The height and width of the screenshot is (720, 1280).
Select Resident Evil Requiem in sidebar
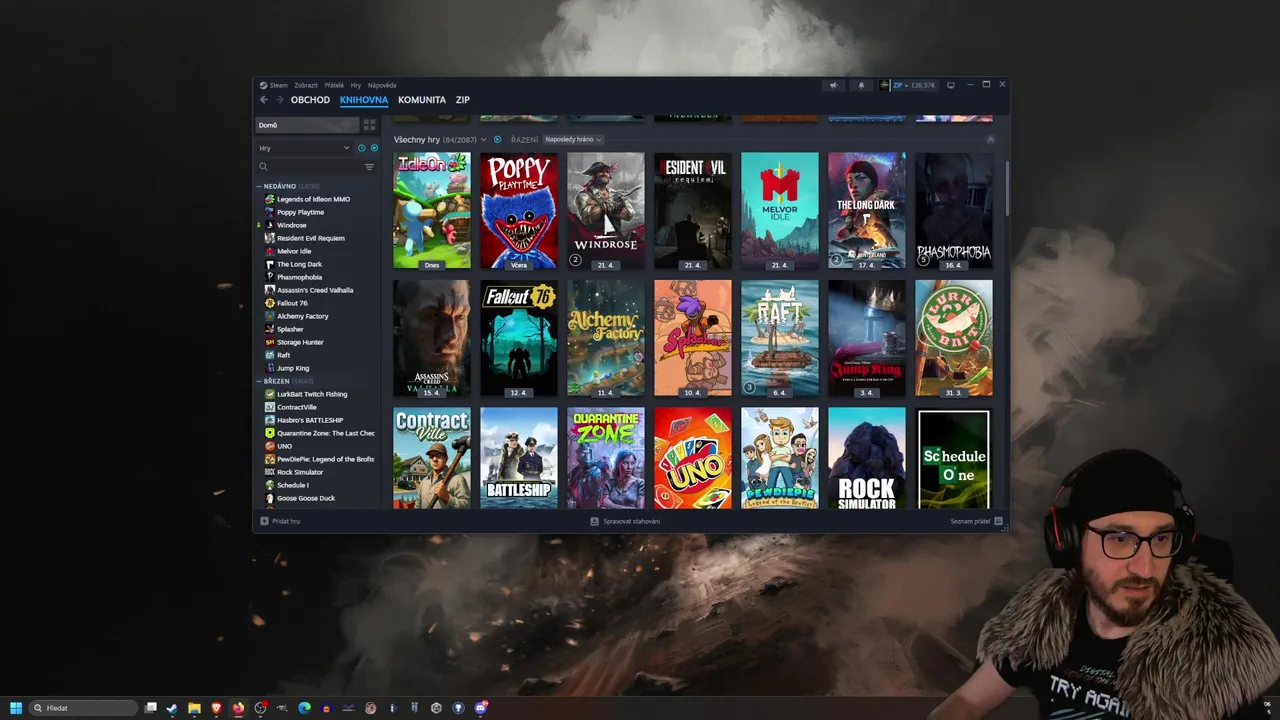(x=310, y=238)
